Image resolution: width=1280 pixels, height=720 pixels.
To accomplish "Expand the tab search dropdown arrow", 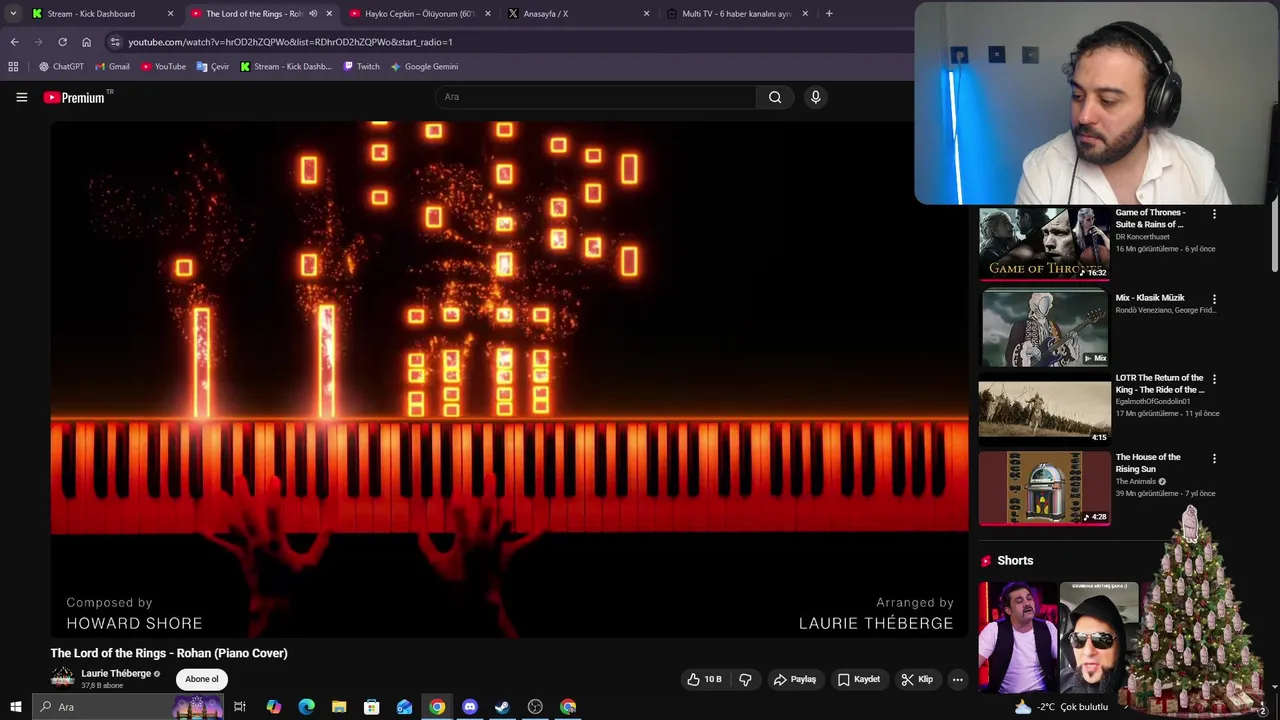I will pyautogui.click(x=12, y=14).
